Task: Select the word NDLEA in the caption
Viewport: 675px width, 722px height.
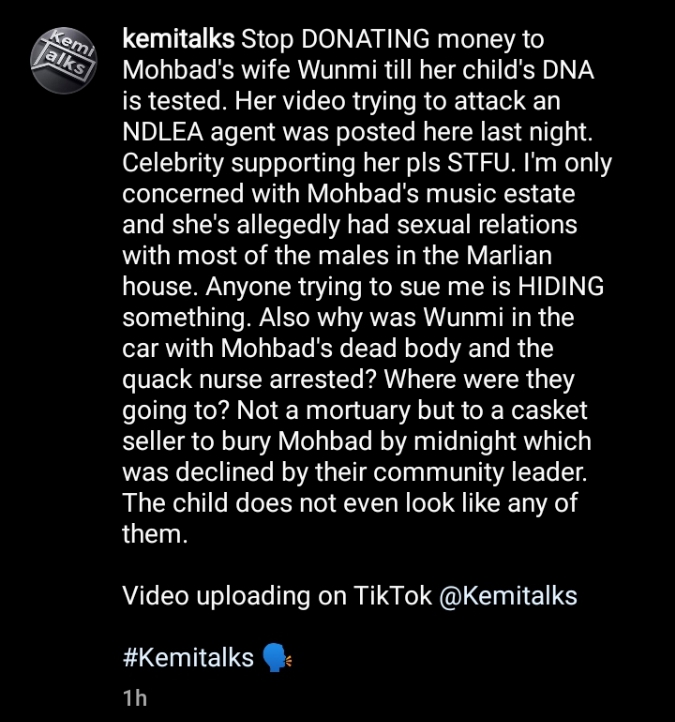Action: click(x=163, y=132)
